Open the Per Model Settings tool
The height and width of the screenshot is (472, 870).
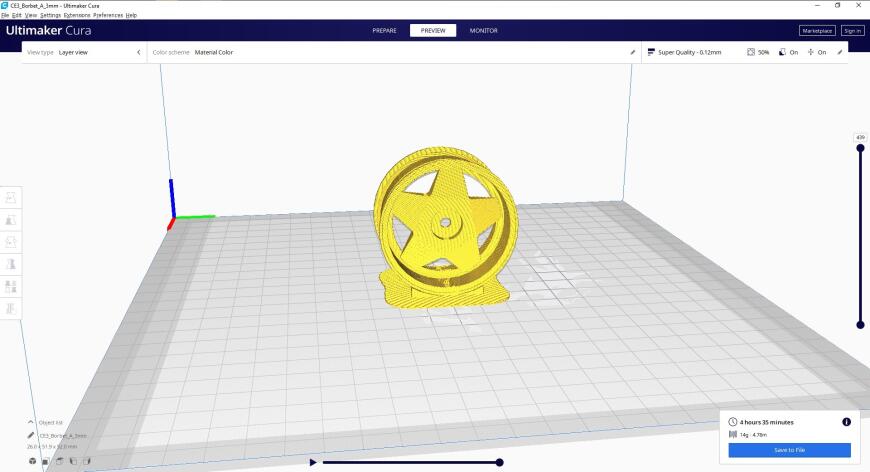pyautogui.click(x=11, y=286)
